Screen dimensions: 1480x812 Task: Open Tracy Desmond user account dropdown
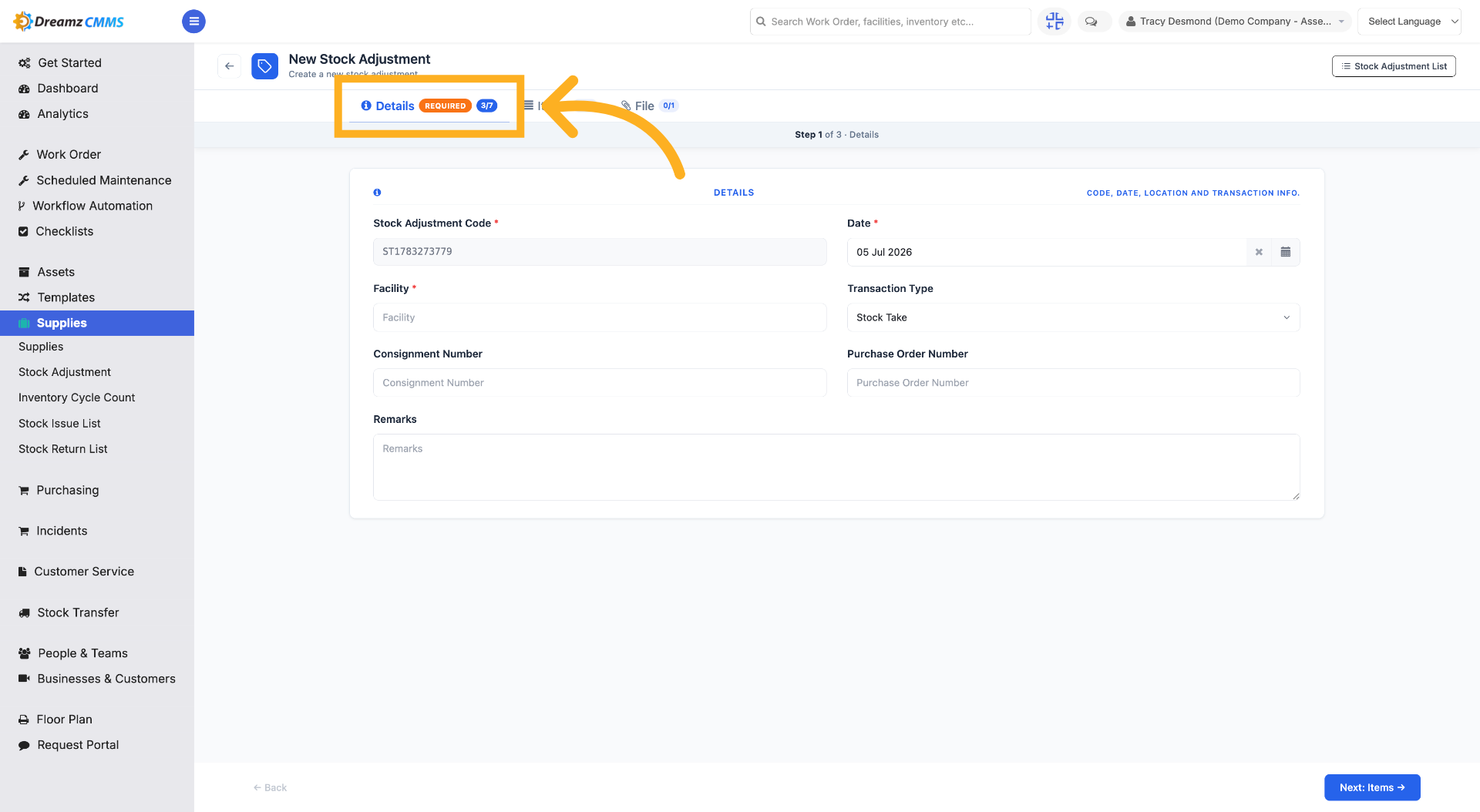coord(1235,22)
